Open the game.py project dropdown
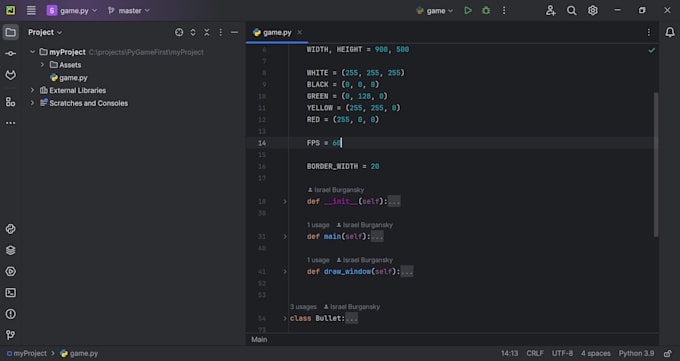Image resolution: width=680 pixels, height=361 pixels. click(x=72, y=10)
